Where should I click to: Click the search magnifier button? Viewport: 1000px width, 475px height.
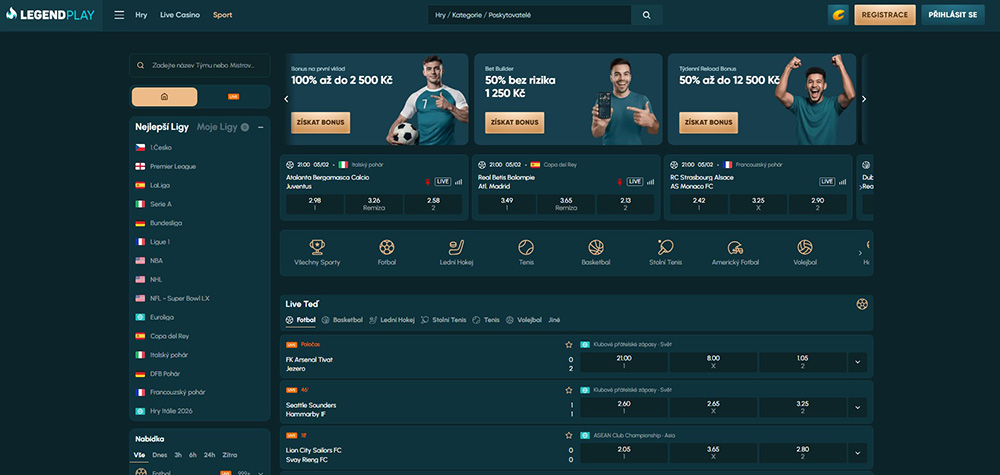coord(647,15)
